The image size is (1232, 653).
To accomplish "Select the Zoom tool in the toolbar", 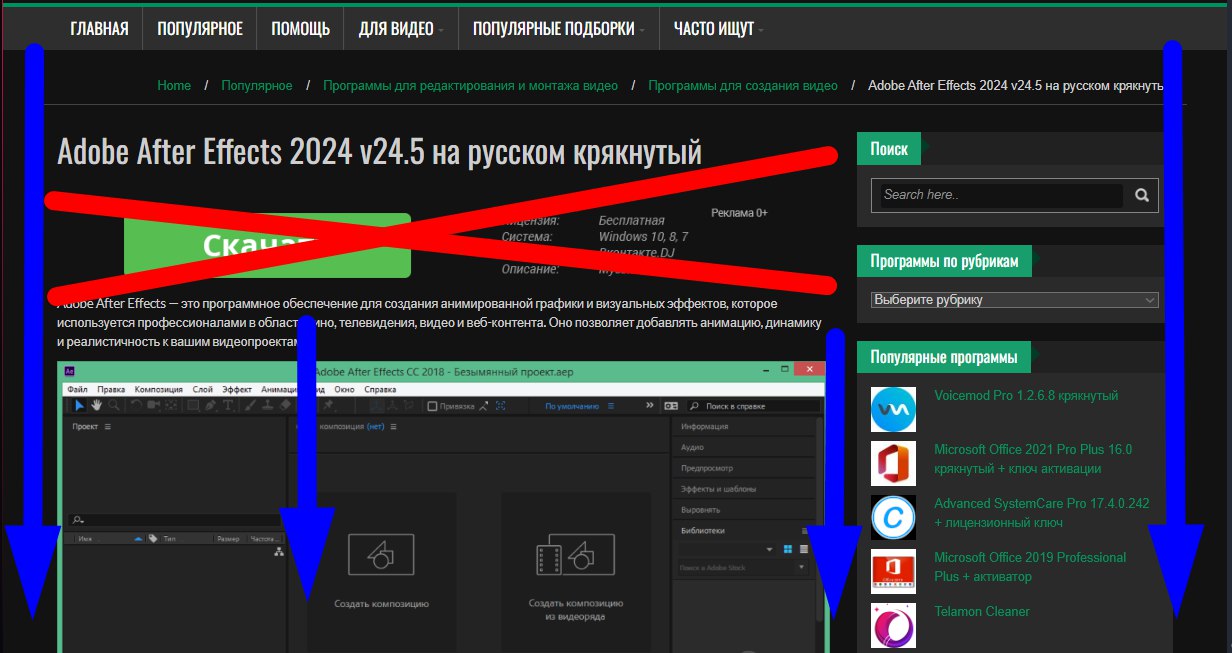I will point(114,406).
